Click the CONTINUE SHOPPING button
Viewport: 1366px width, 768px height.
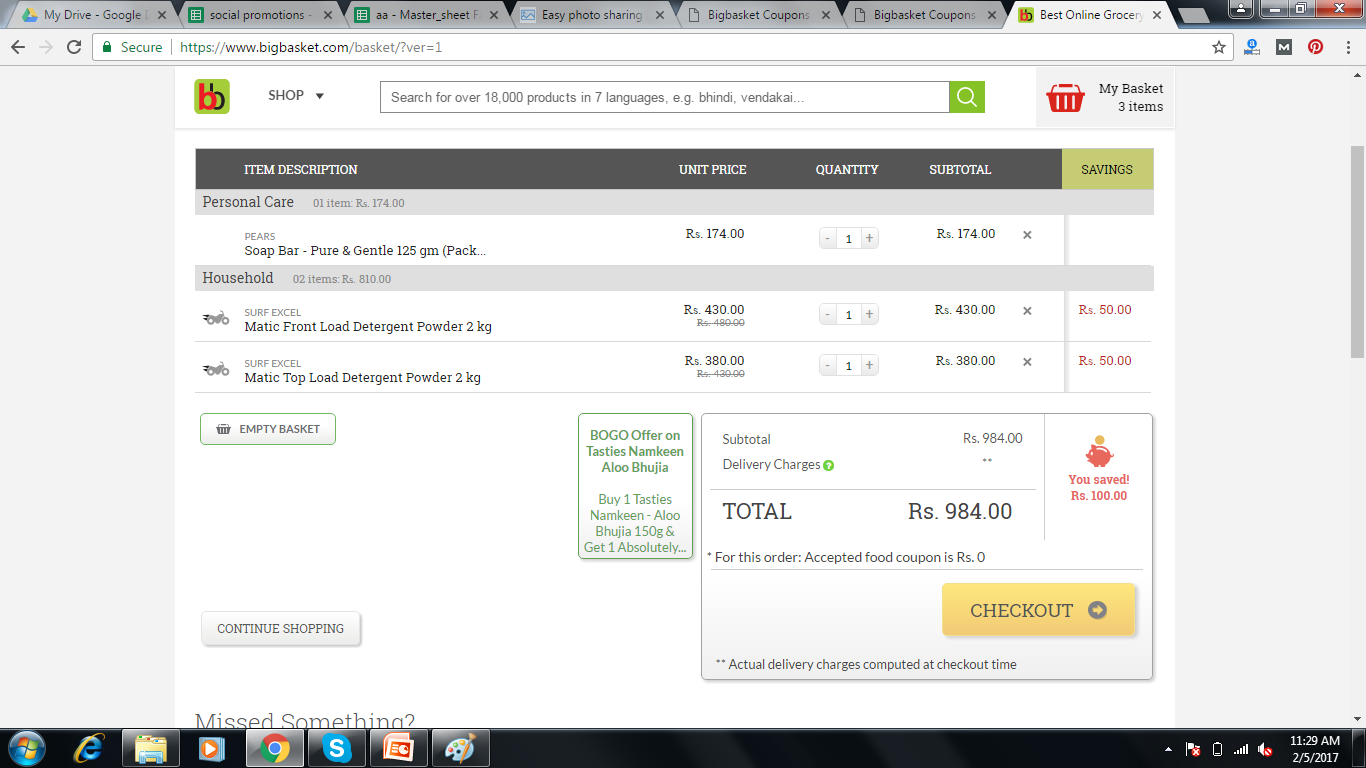281,629
